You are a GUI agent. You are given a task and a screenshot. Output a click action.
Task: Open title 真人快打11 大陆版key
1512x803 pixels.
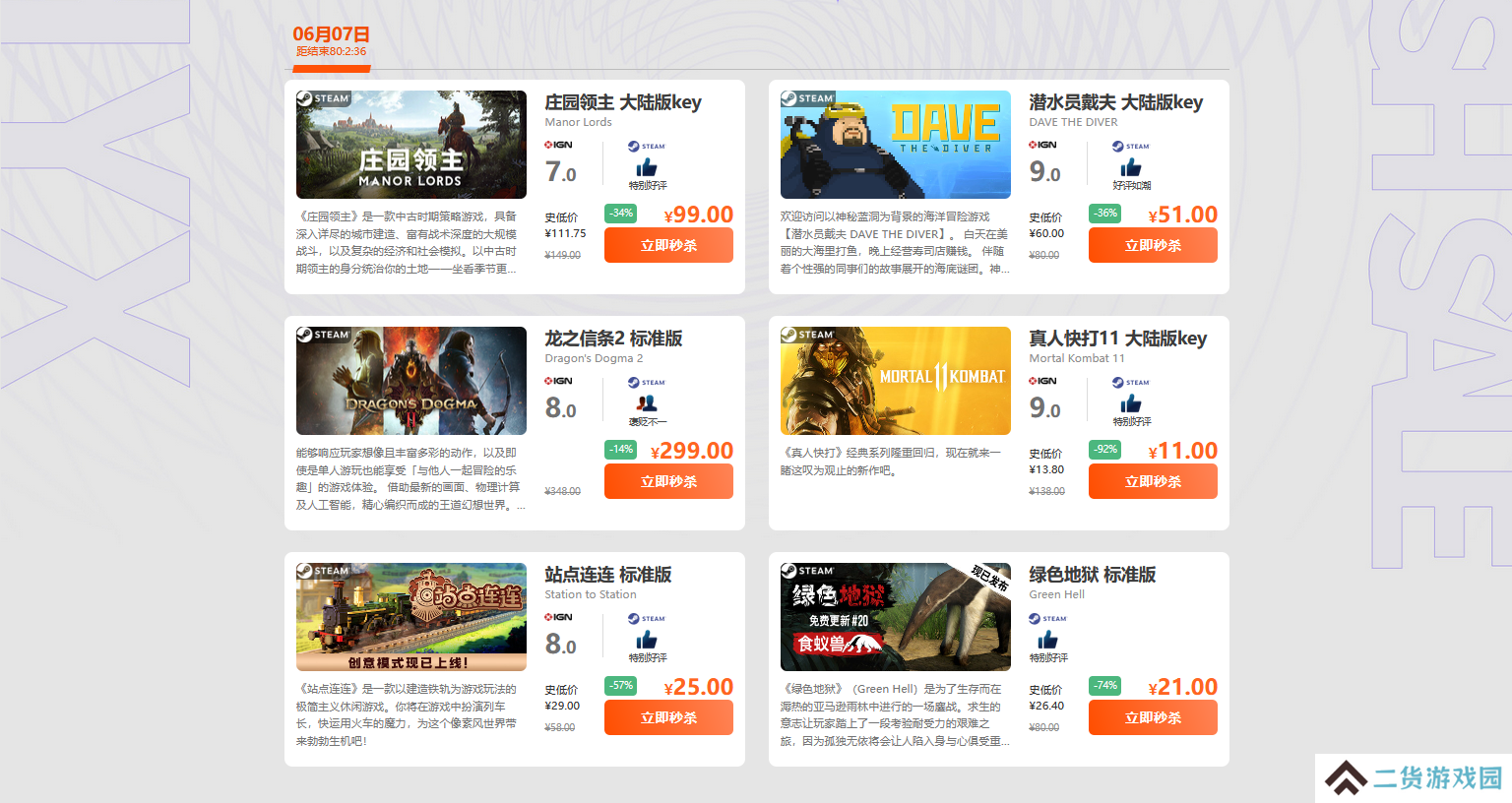tap(1117, 339)
